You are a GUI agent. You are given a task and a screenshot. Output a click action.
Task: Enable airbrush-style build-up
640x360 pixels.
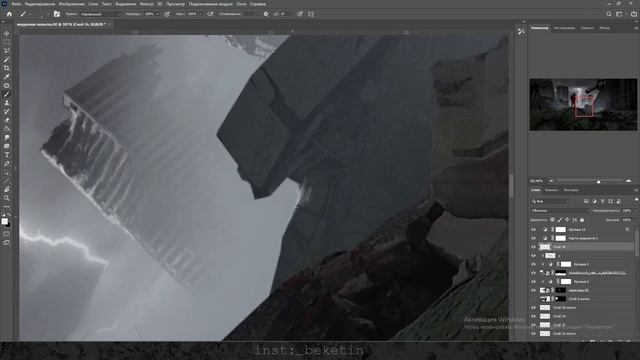point(210,14)
